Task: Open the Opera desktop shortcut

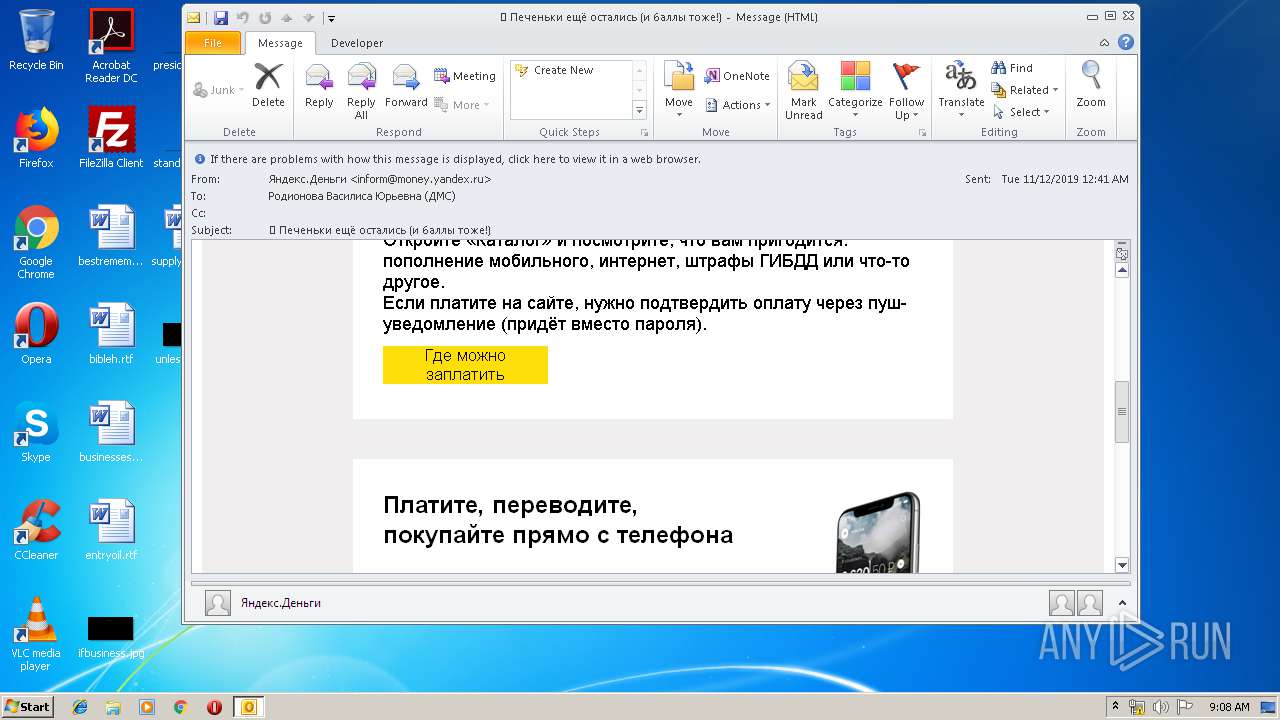Action: (x=36, y=333)
